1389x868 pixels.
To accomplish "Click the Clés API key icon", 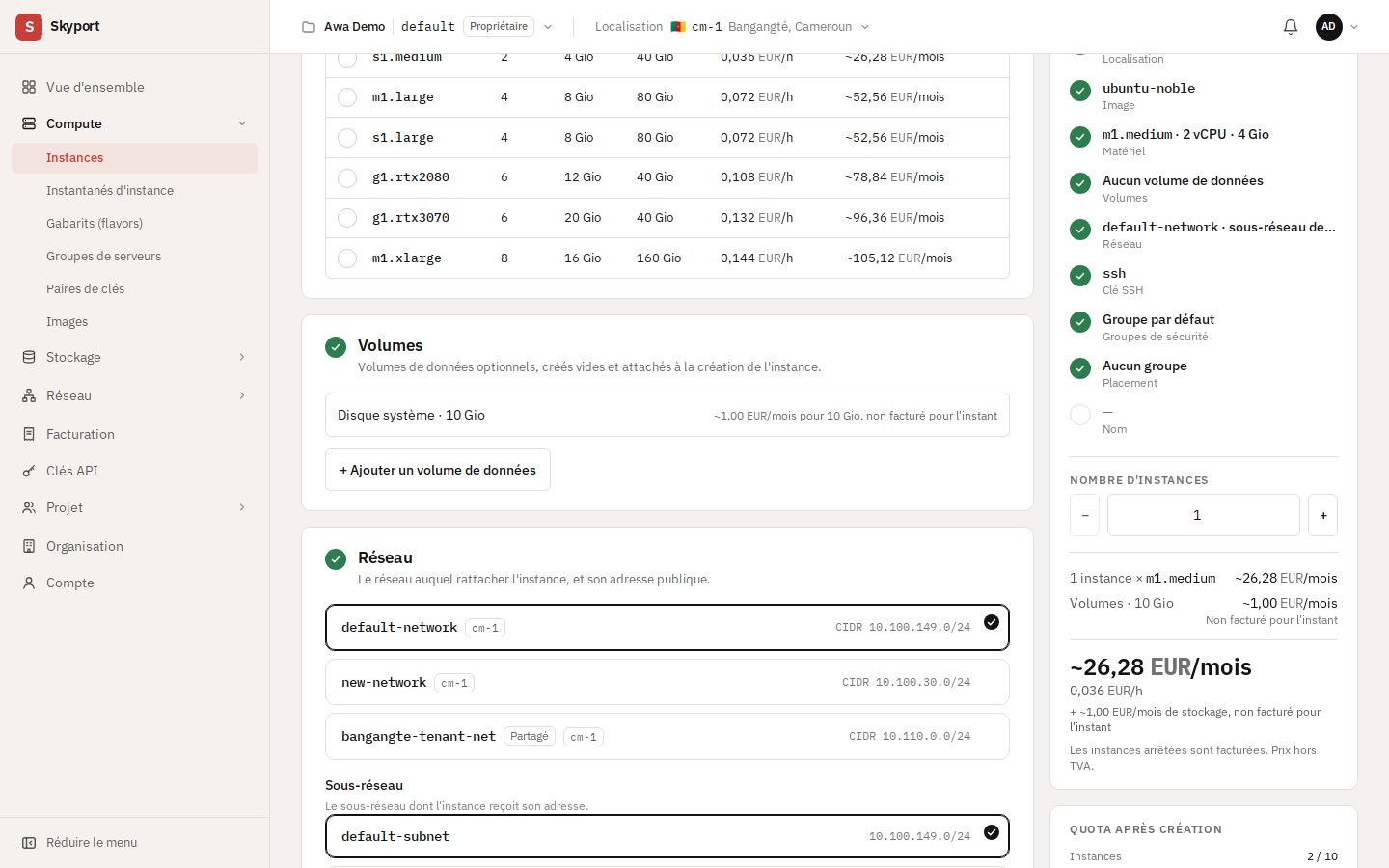I will coord(29,471).
